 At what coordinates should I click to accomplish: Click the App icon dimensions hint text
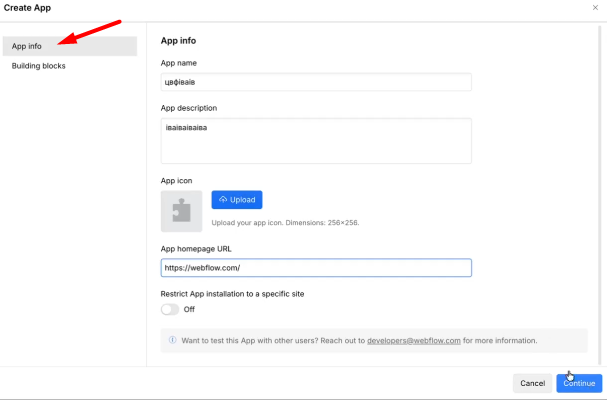[x=285, y=222]
